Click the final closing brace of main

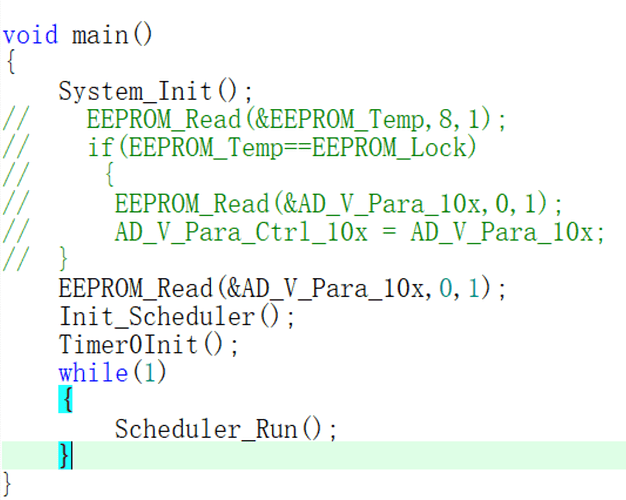click(7, 484)
